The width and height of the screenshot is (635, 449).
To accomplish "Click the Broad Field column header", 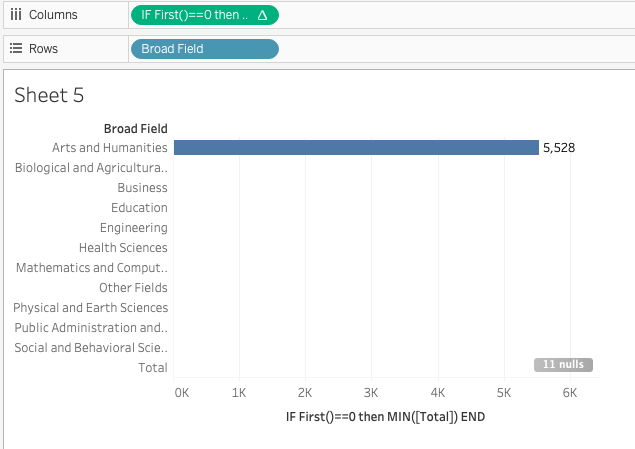I will point(135,128).
